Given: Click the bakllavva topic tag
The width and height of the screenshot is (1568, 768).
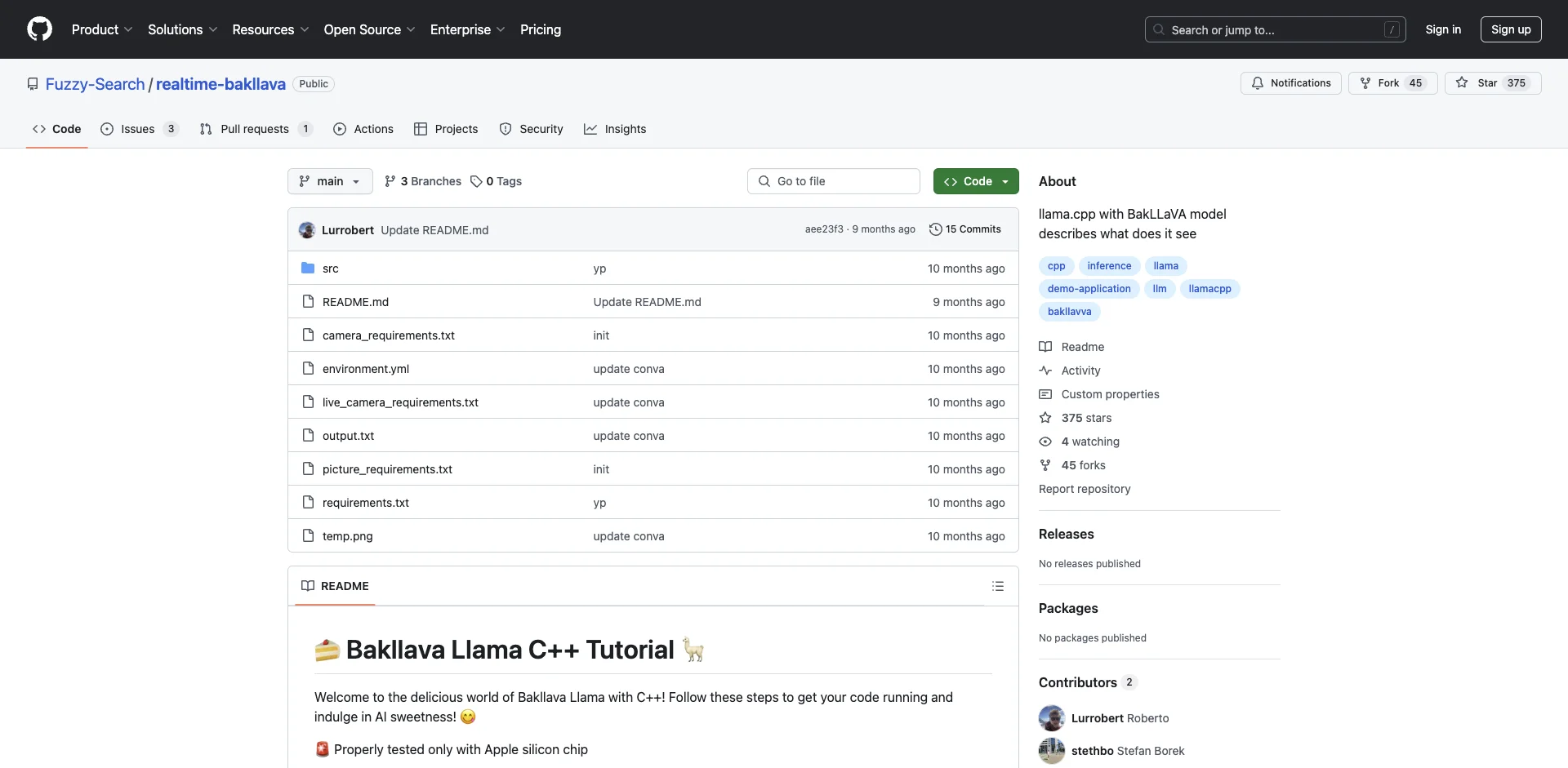Looking at the screenshot, I should 1069,312.
